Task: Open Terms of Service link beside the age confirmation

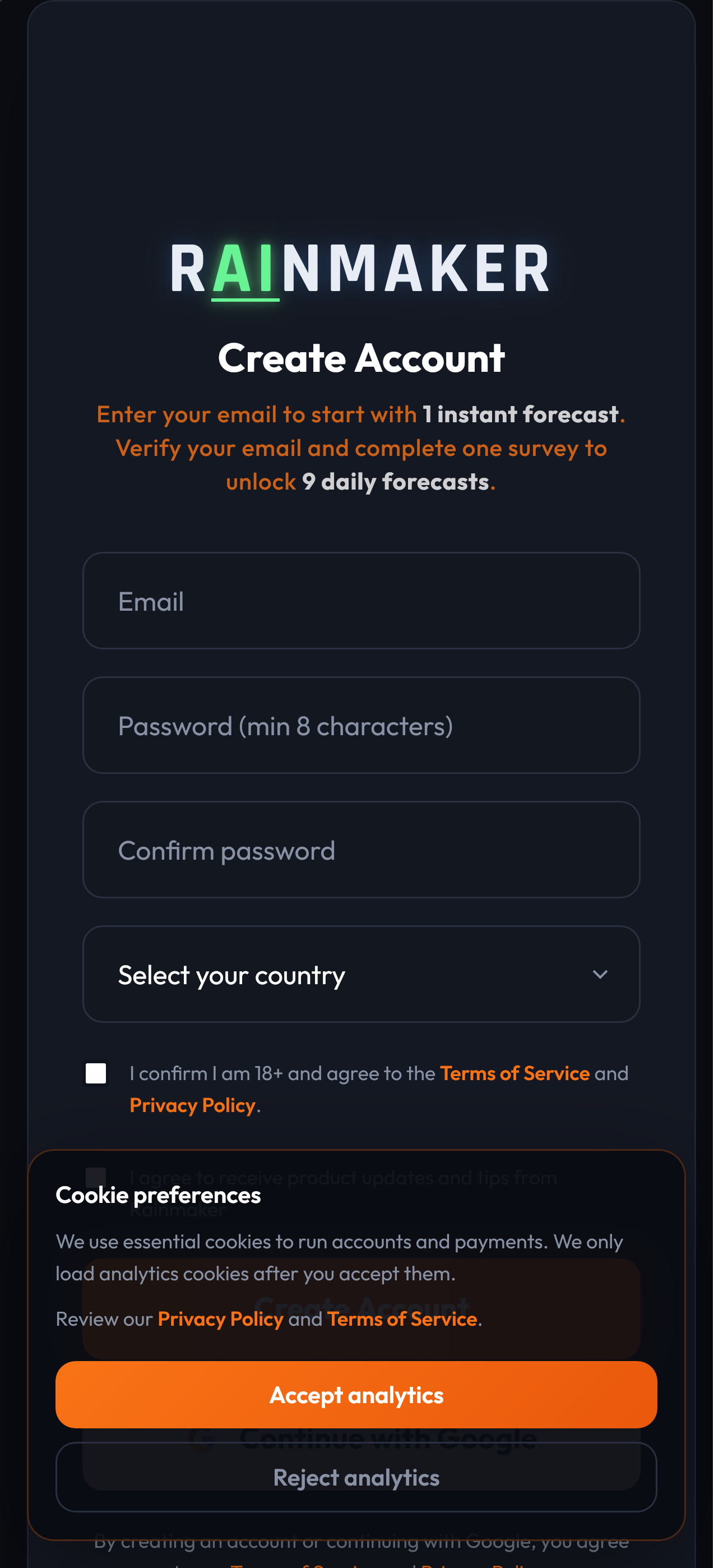Action: pyautogui.click(x=515, y=1073)
